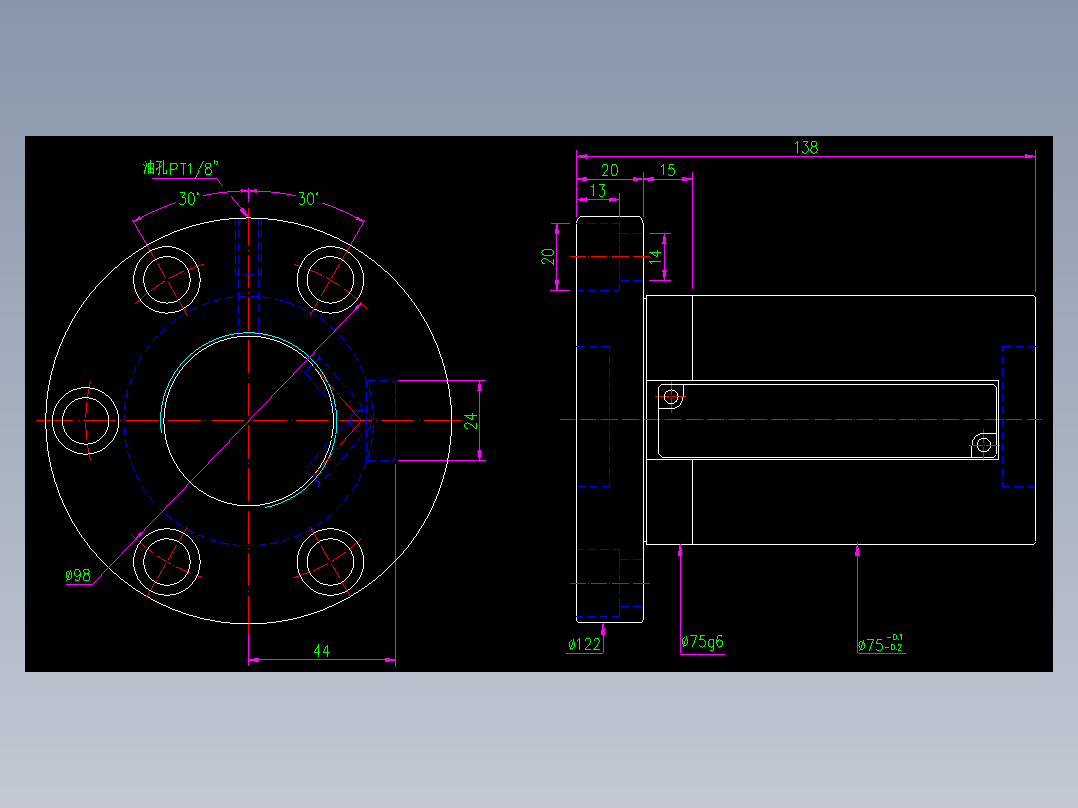Click the 44 horizontal dimension text
This screenshot has height=808, width=1078.
point(321,650)
